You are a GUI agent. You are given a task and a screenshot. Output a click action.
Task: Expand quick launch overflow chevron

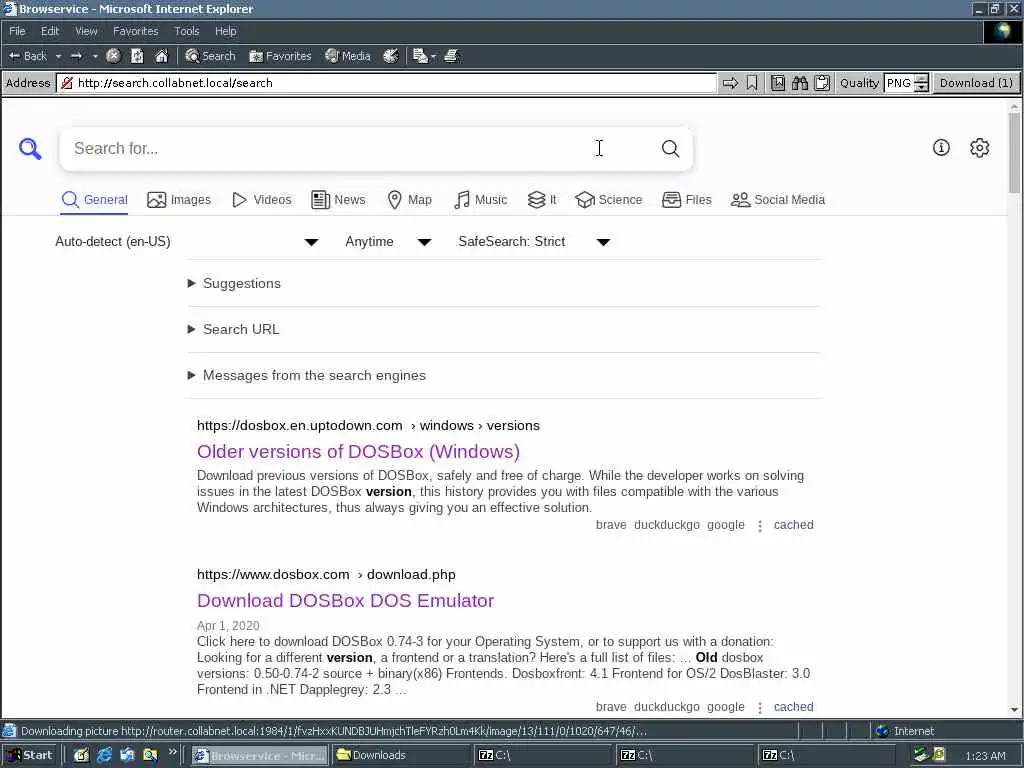(172, 752)
